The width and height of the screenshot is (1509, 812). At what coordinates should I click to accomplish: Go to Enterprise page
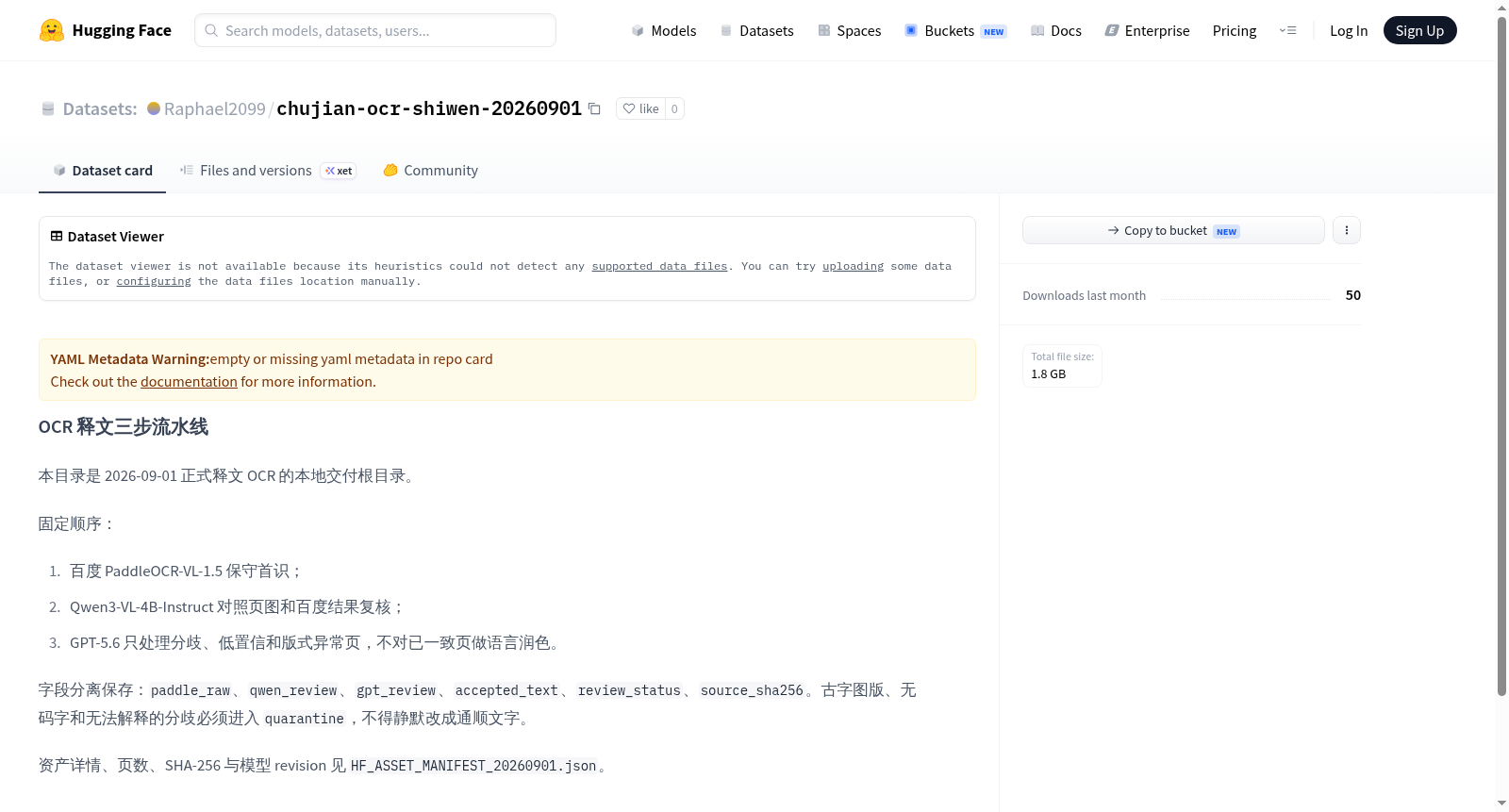click(1147, 30)
